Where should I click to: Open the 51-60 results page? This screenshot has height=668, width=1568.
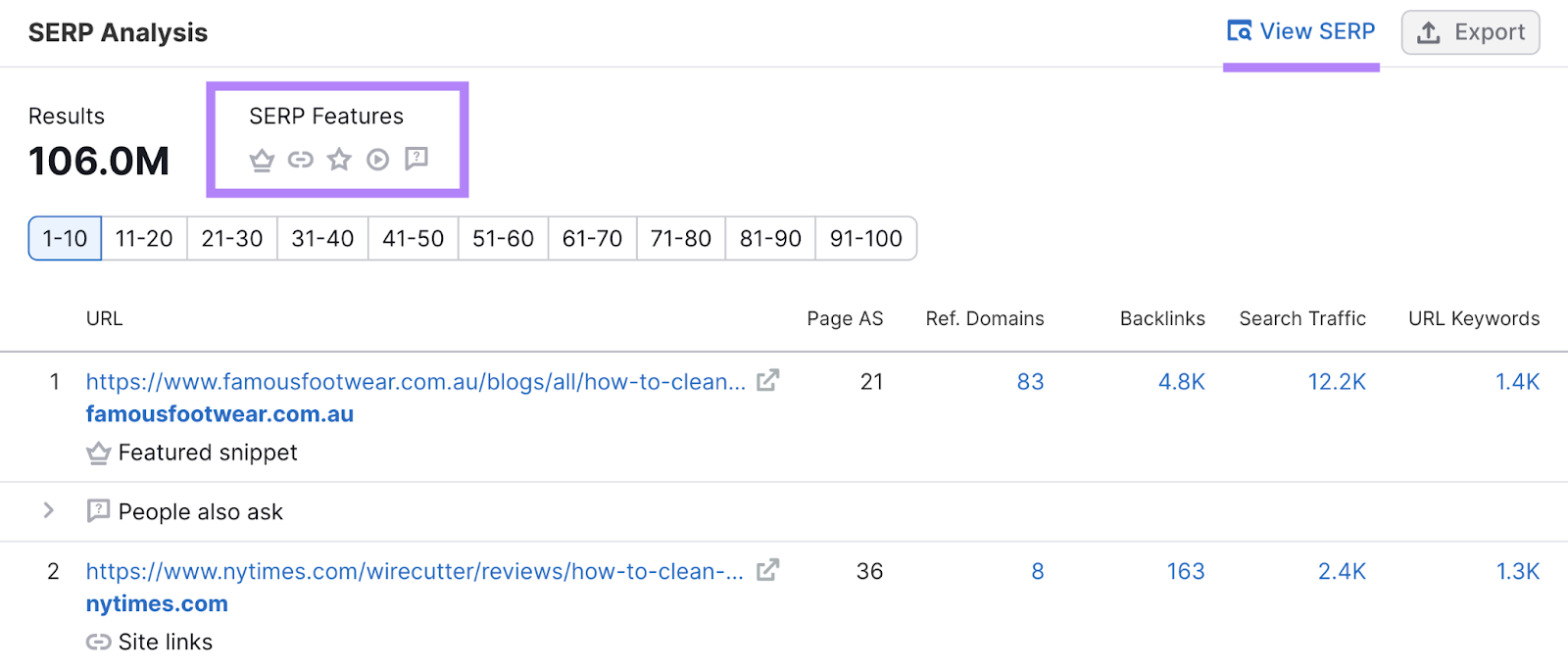pyautogui.click(x=502, y=238)
